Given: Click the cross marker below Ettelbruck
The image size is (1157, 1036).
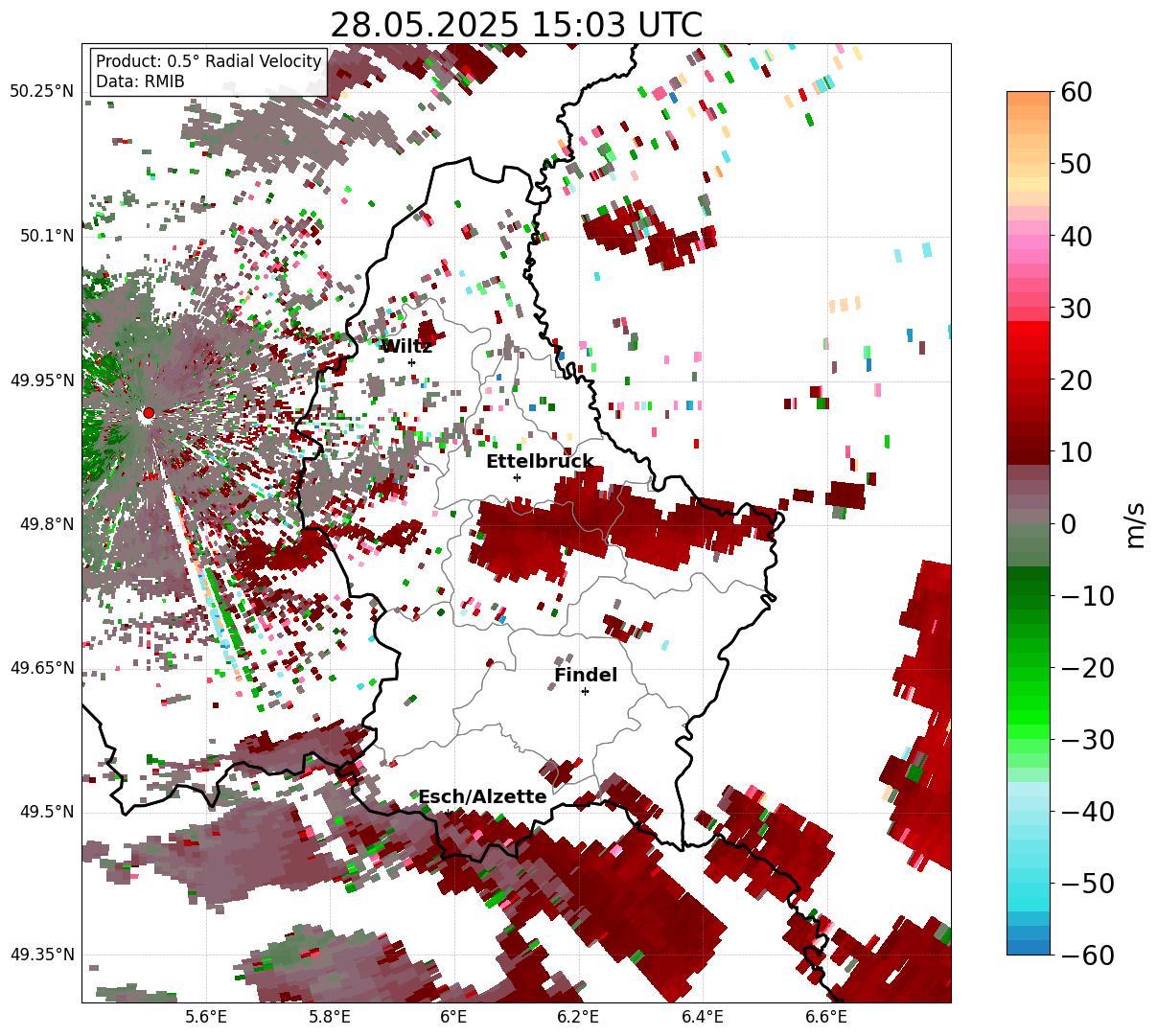Looking at the screenshot, I should pos(517,477).
